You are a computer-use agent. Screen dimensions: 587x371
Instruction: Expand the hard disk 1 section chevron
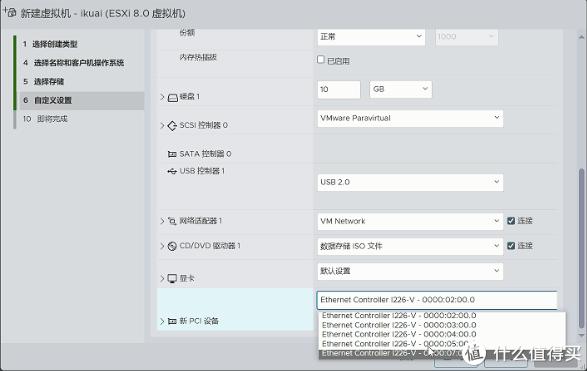[162, 97]
